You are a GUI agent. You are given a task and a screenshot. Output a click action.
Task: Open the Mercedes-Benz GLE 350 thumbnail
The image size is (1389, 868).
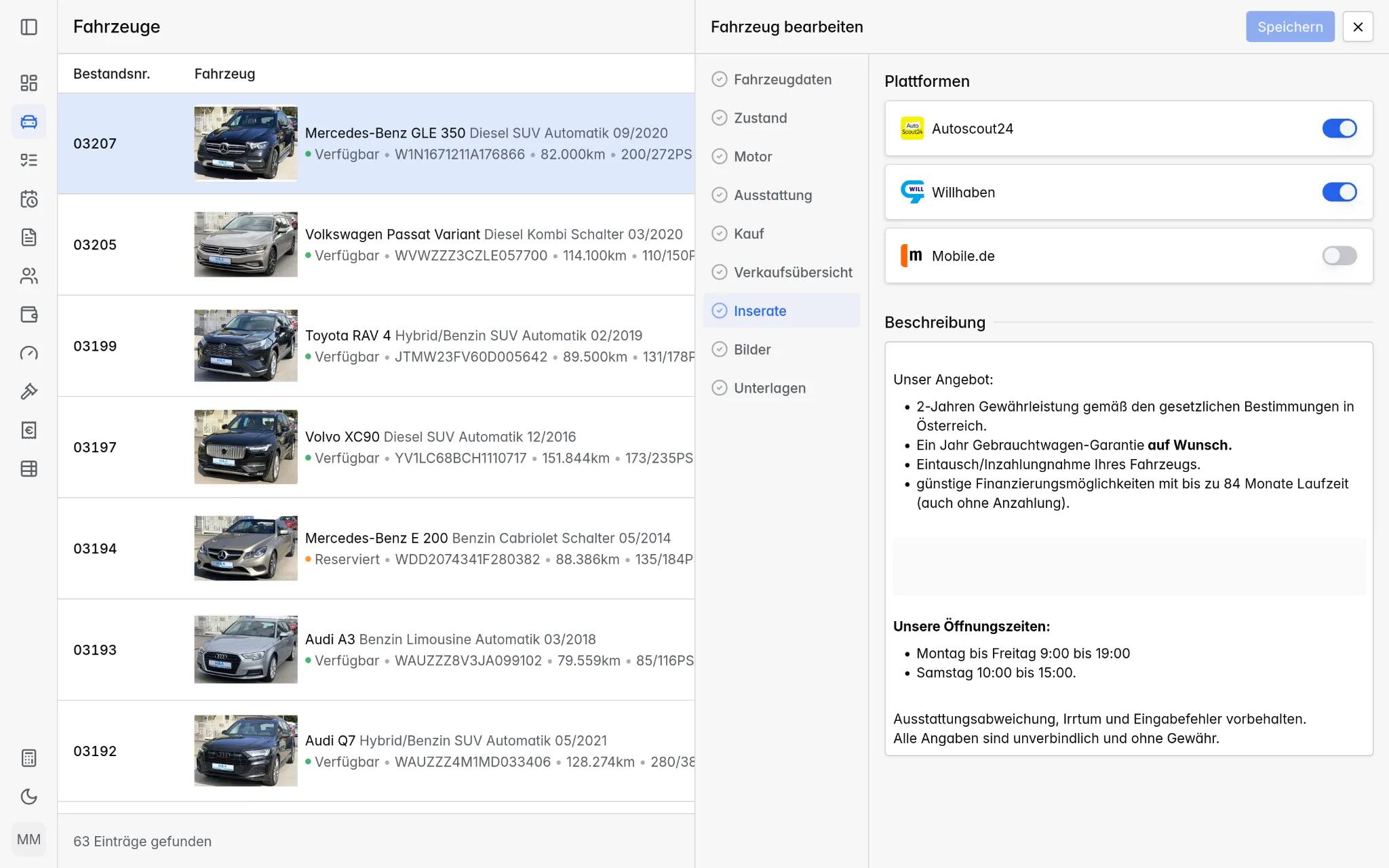point(246,143)
